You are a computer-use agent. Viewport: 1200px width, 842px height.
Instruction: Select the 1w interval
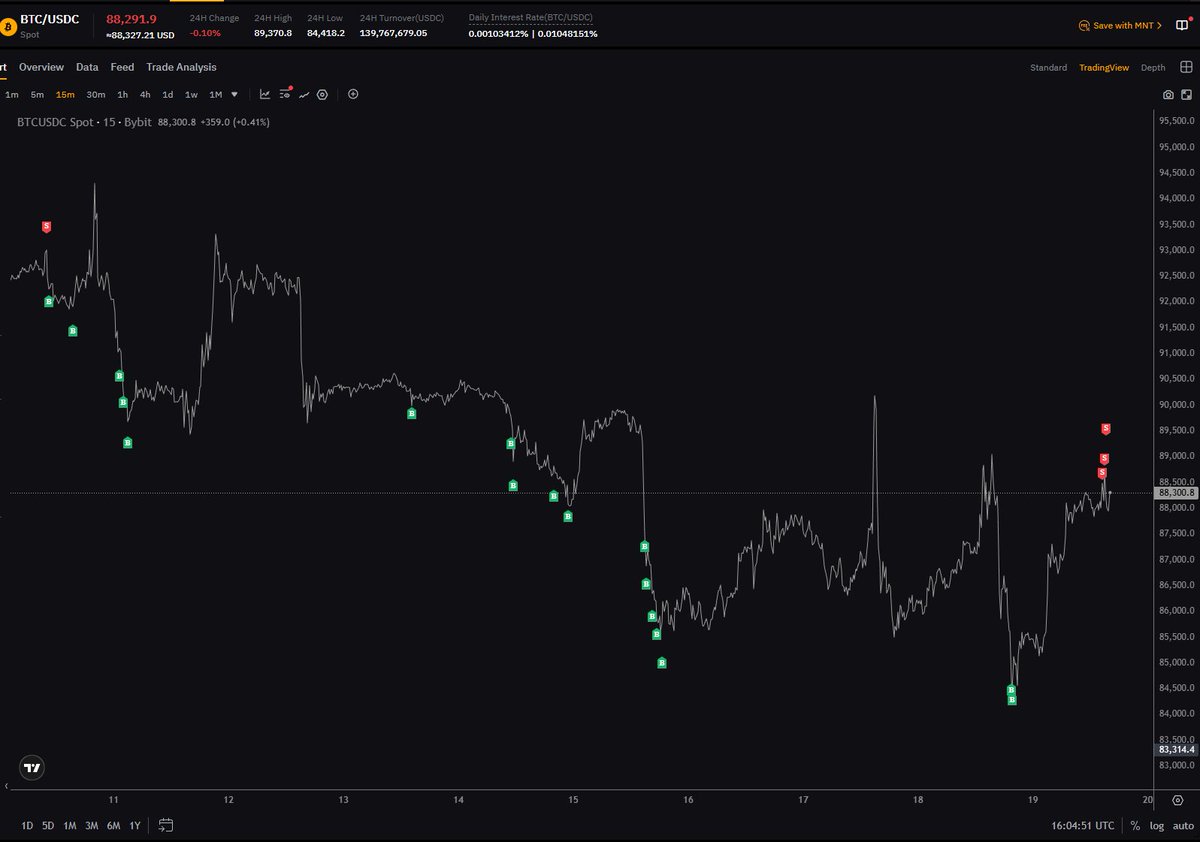[191, 95]
